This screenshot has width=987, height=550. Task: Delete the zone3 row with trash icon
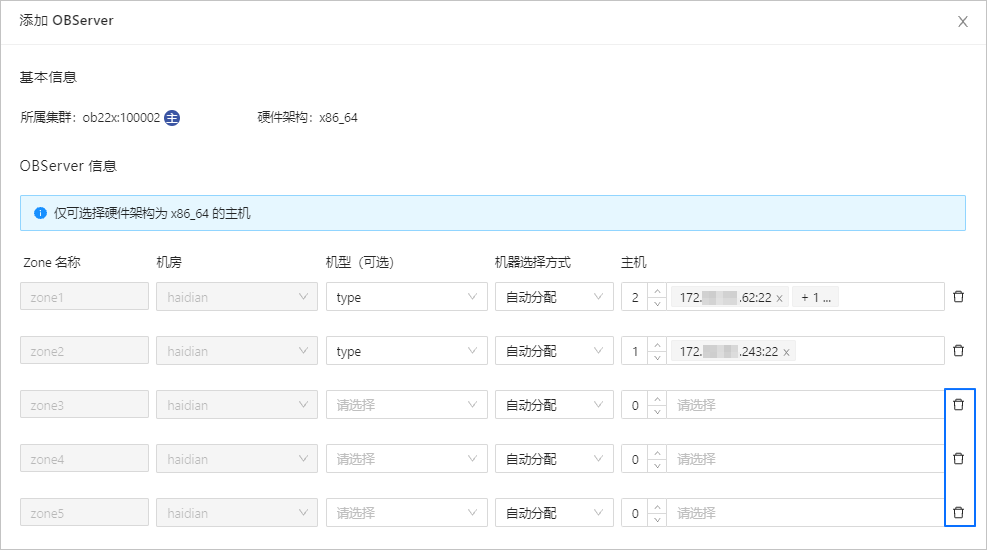coord(958,405)
